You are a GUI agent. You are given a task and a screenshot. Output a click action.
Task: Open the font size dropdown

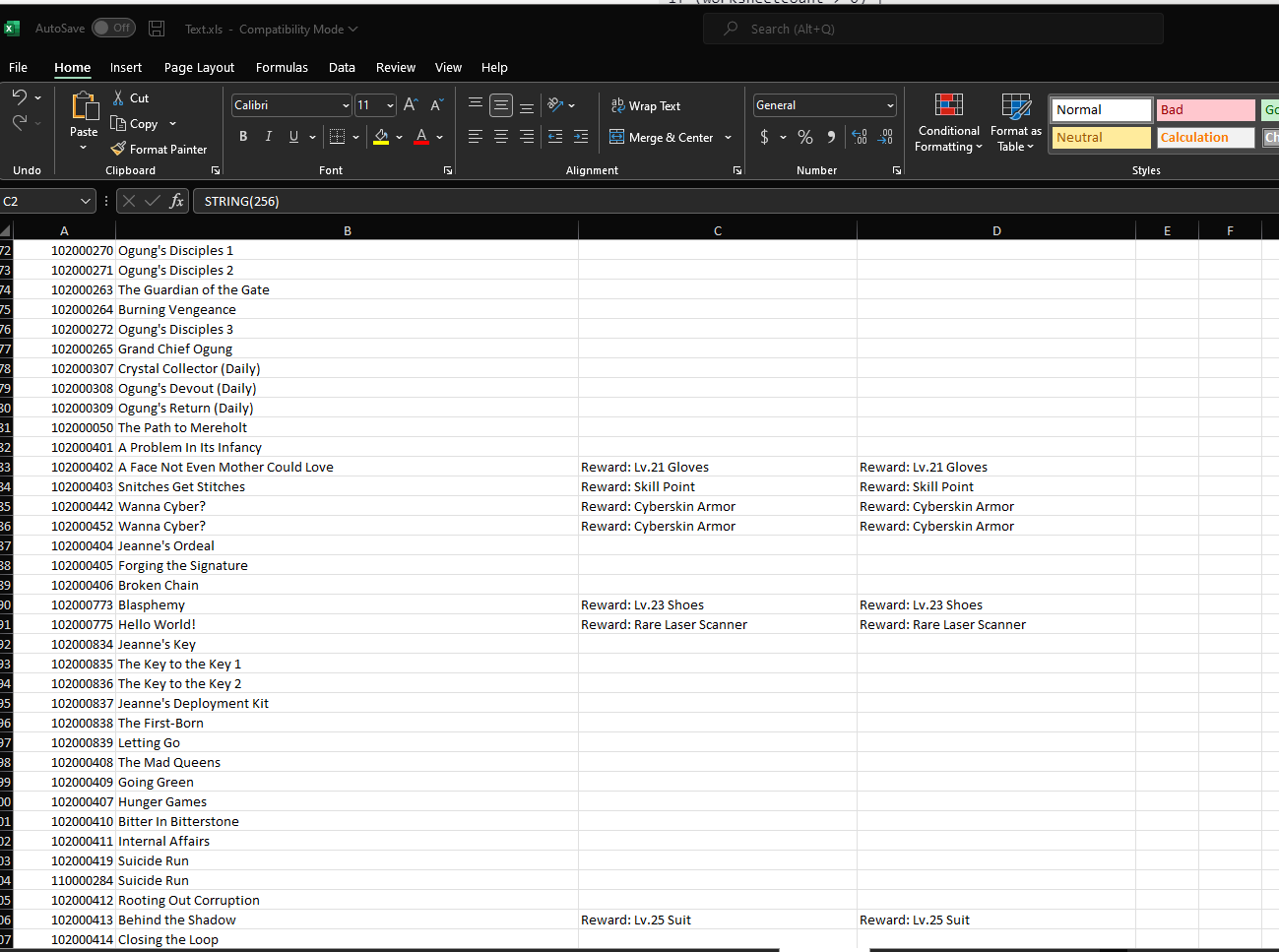[x=390, y=105]
